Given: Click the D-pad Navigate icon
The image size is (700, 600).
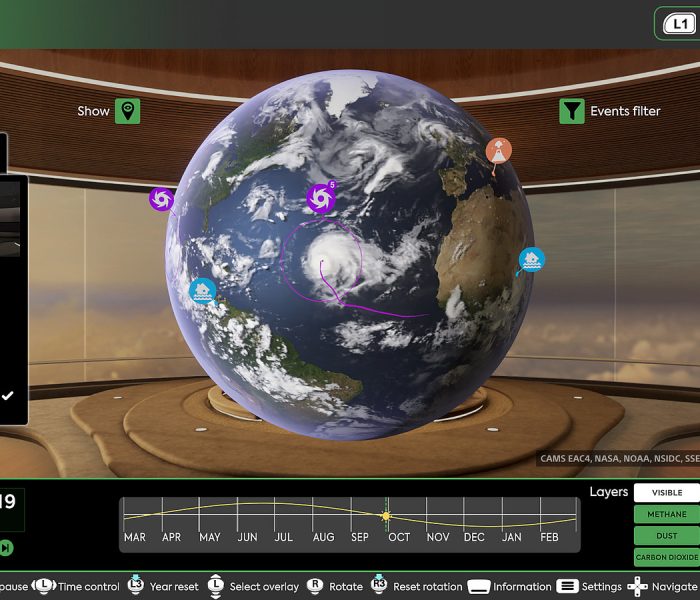Looking at the screenshot, I should [637, 586].
